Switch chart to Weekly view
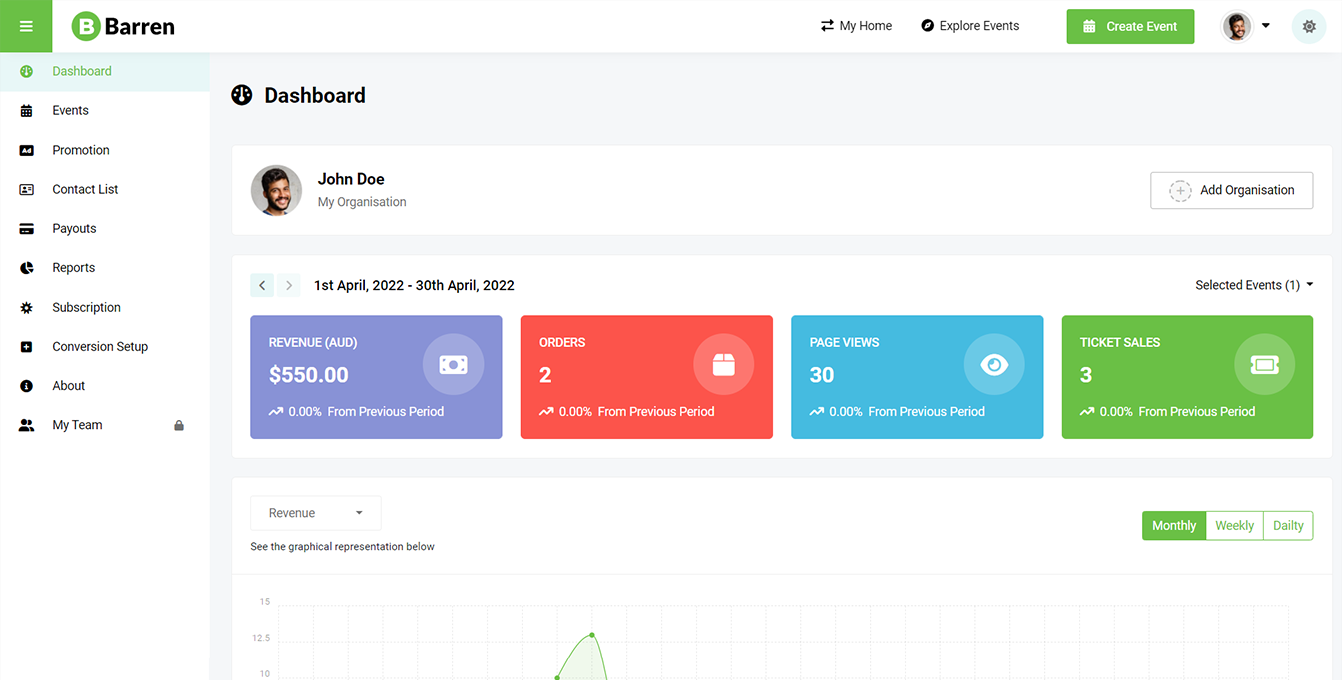The width and height of the screenshot is (1342, 680). [x=1234, y=526]
